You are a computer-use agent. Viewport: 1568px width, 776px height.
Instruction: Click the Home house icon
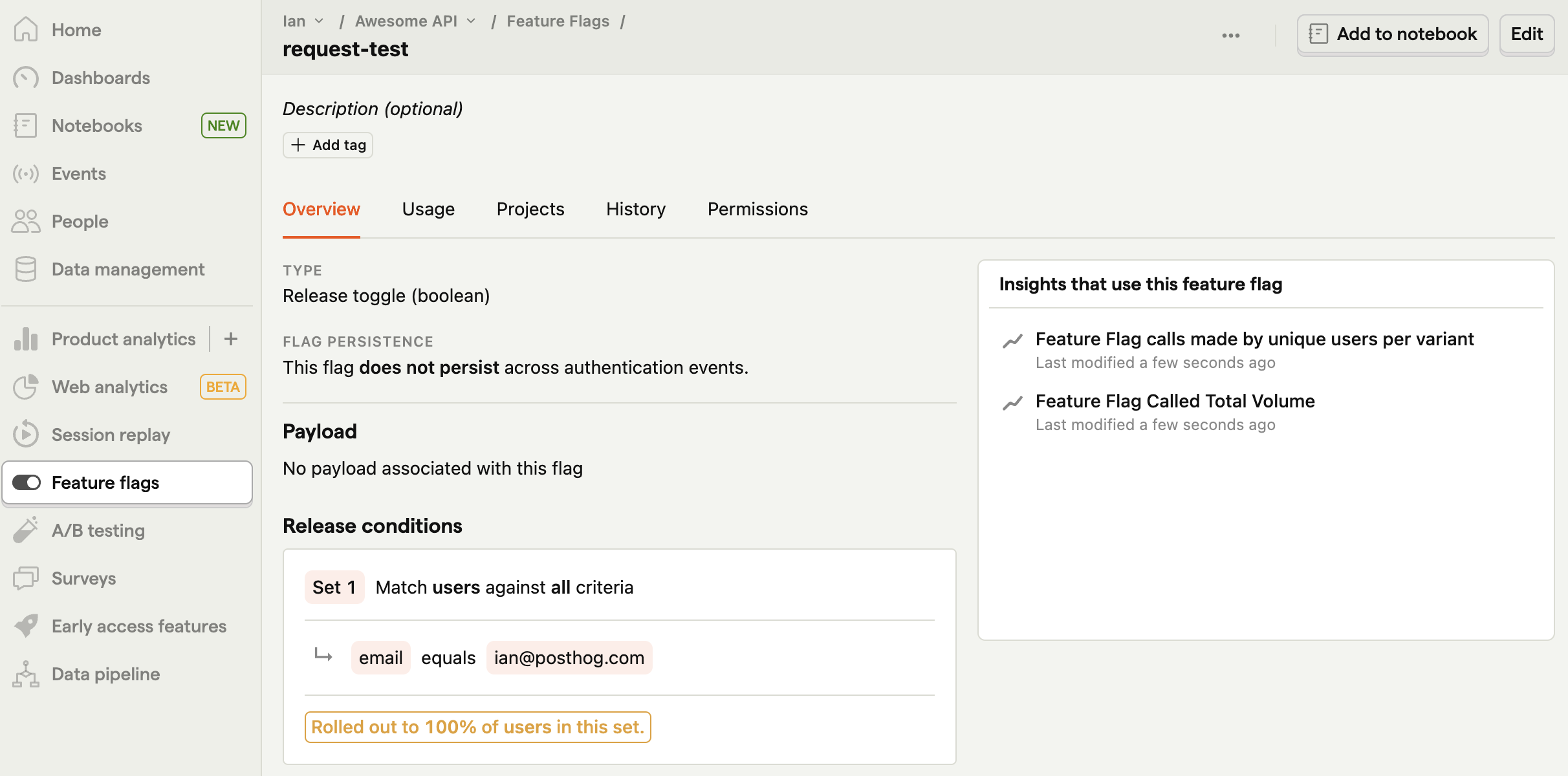pos(26,30)
